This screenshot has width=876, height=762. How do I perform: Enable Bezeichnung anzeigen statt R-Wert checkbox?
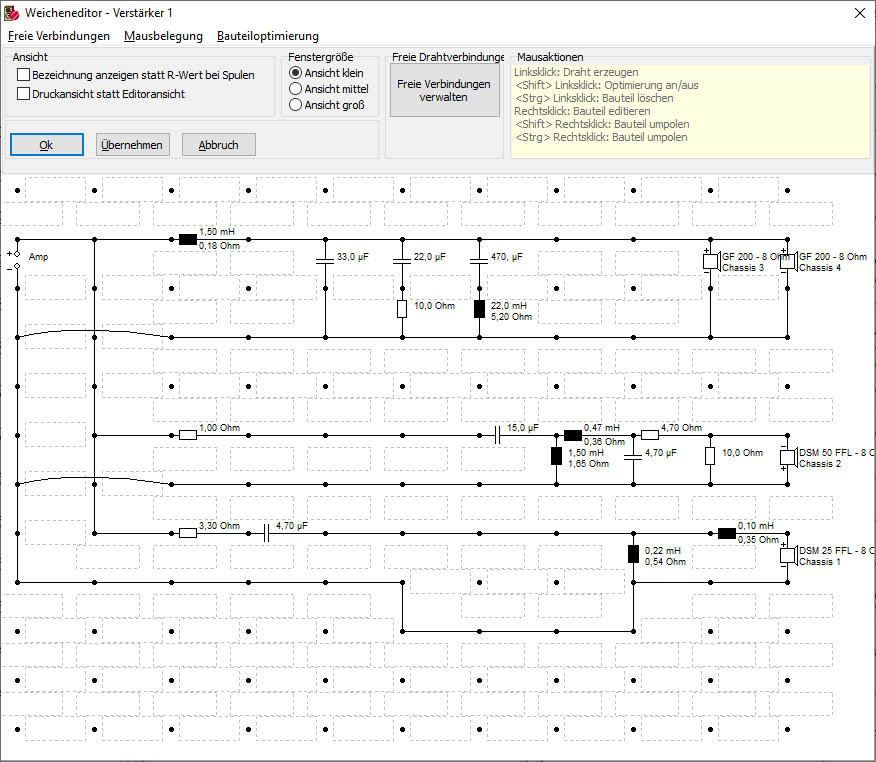pyautogui.click(x=24, y=75)
